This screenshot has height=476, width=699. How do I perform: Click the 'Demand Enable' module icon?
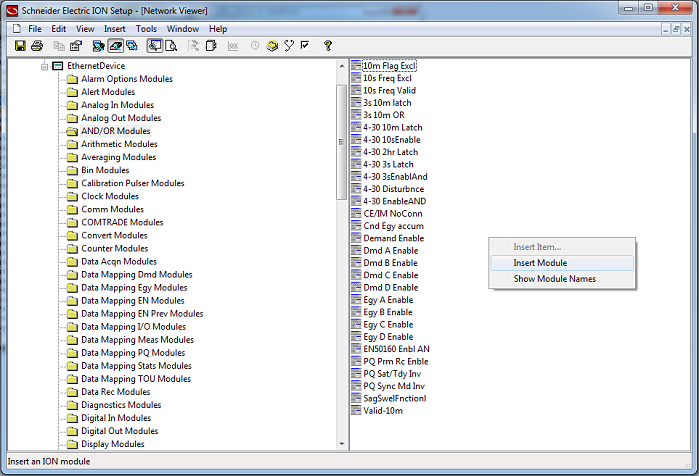pos(356,238)
